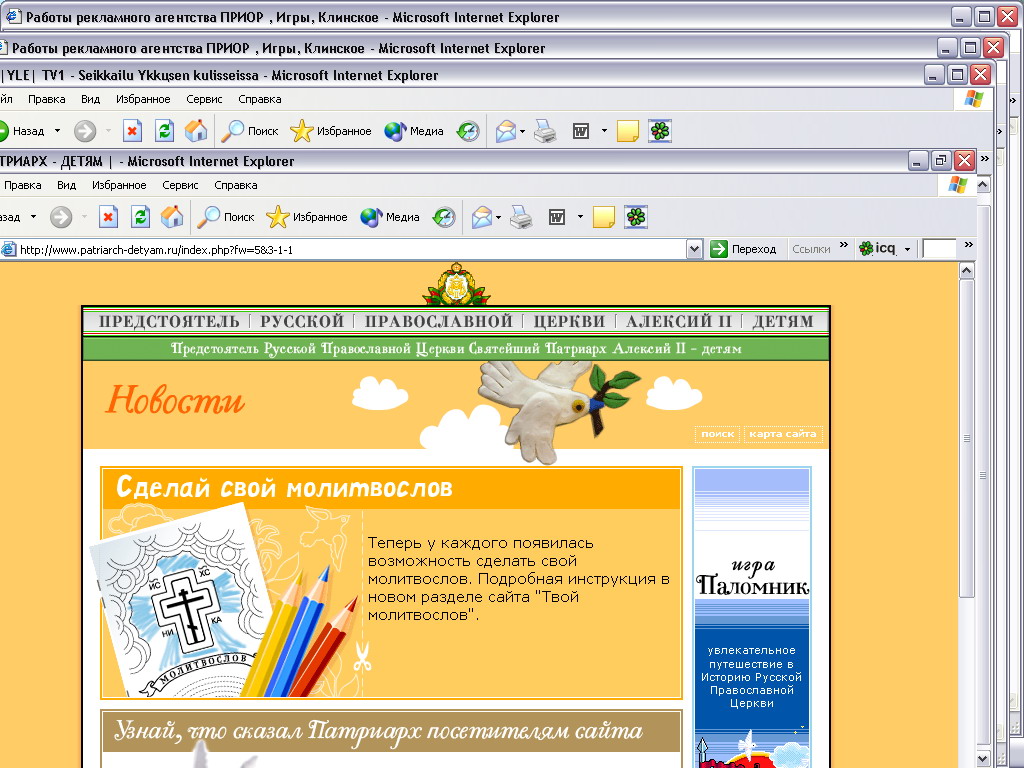Expand Назад history dropdown in YLE TV1 window
Viewport: 1024px width, 768px height.
pyautogui.click(x=57, y=131)
